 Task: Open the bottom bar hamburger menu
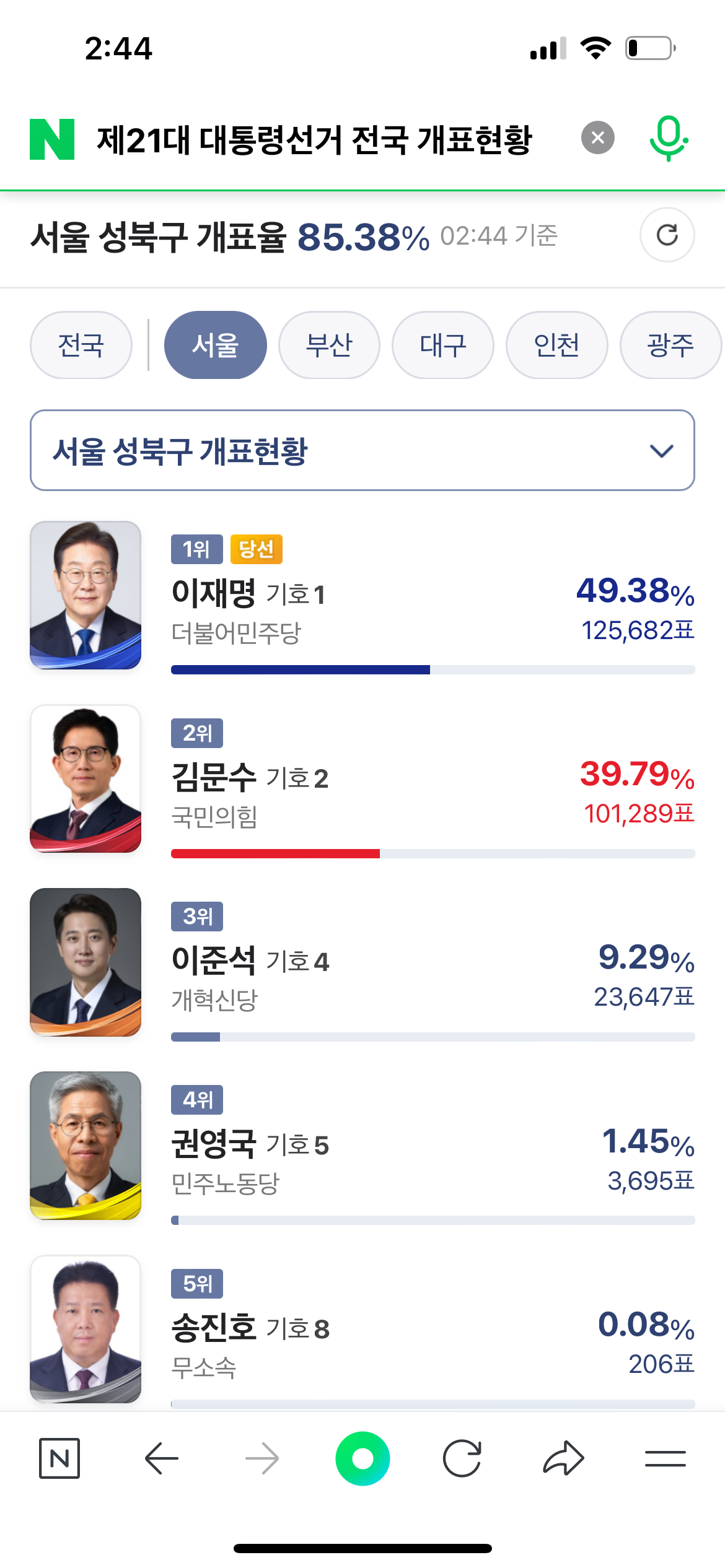(665, 1458)
